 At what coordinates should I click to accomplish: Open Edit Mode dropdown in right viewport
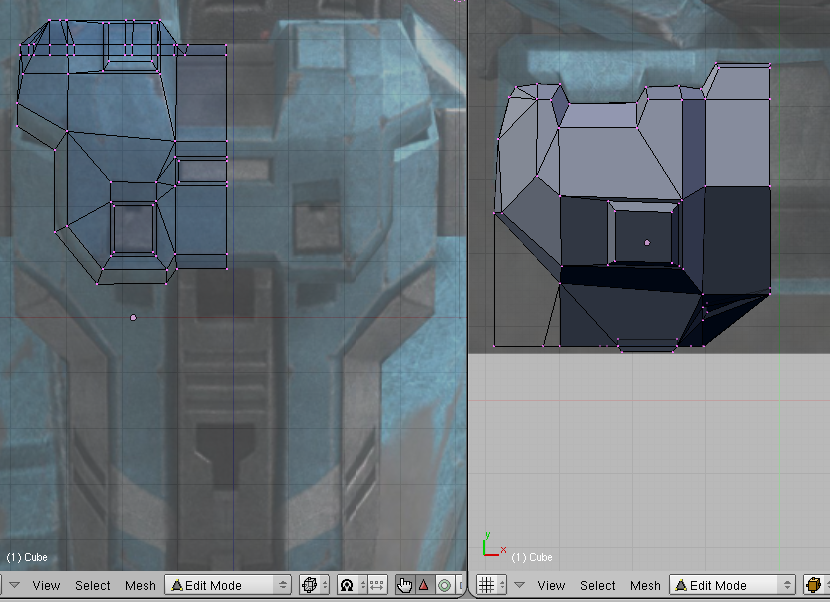click(x=733, y=585)
